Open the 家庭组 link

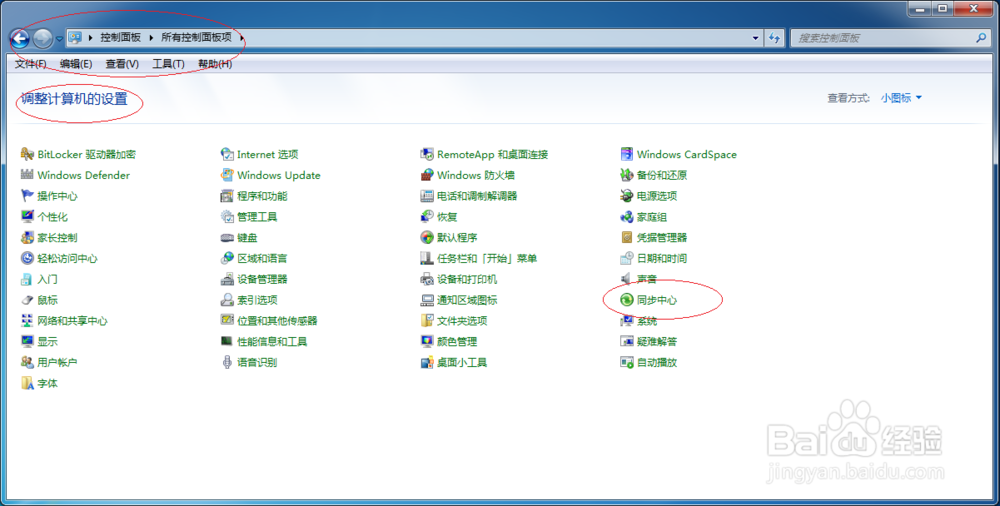[652, 217]
